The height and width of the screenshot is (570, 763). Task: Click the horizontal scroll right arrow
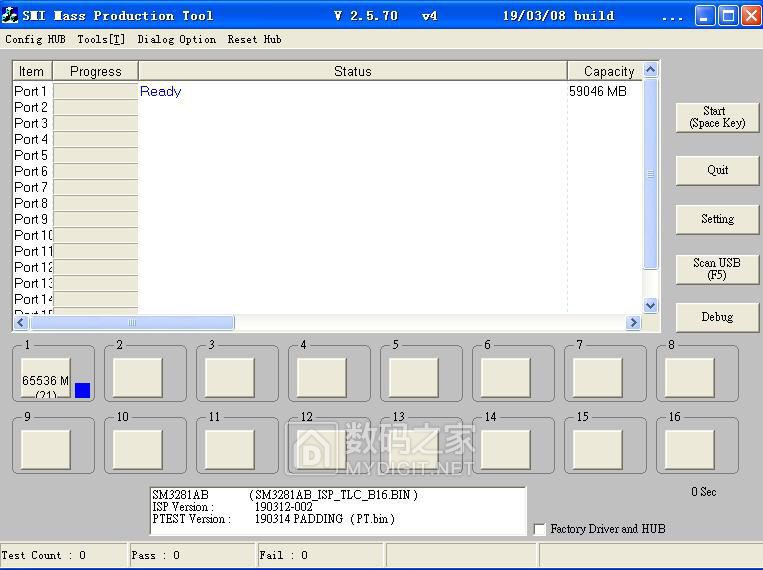[x=633, y=322]
